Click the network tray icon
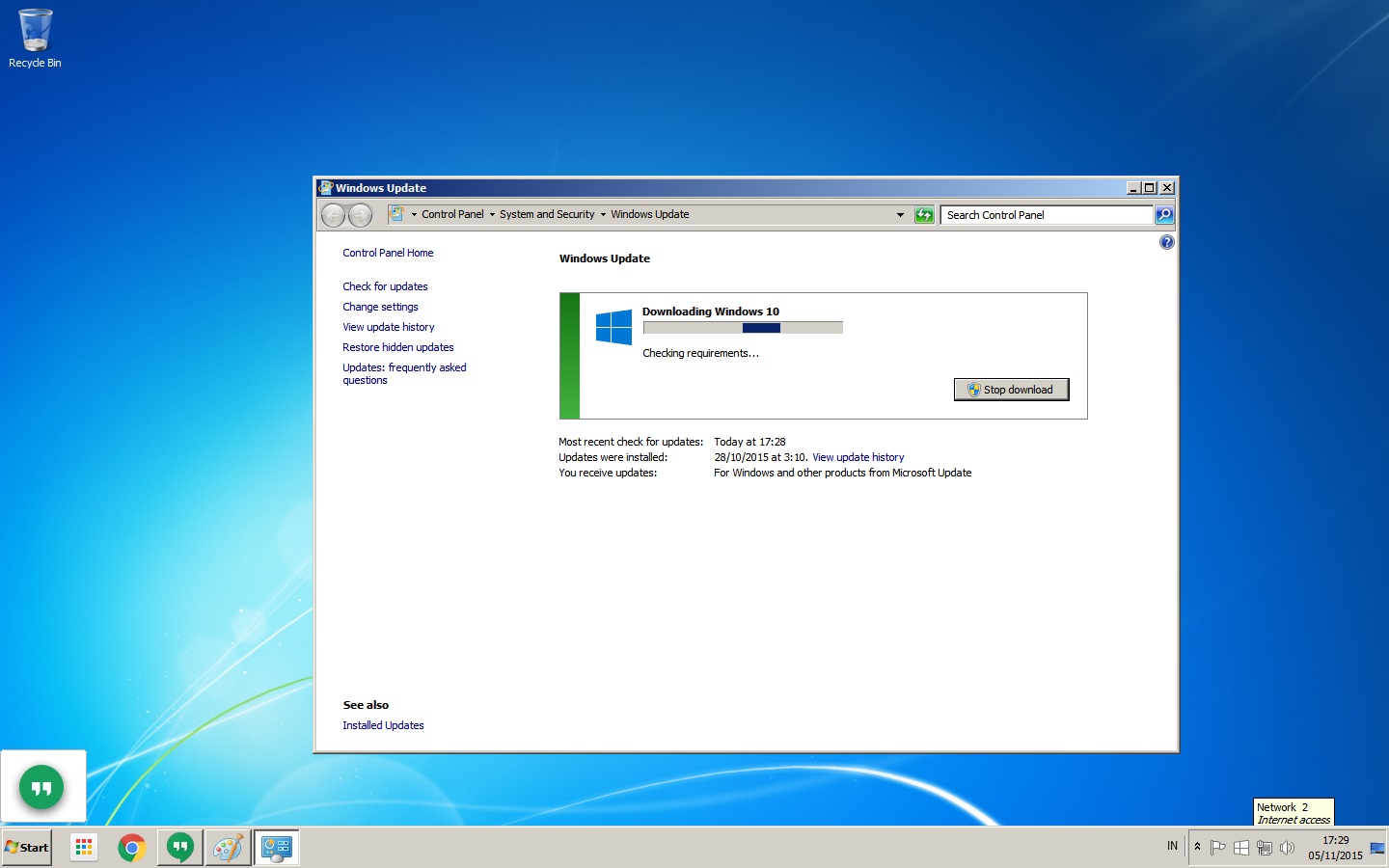1389x868 pixels. click(x=1264, y=848)
